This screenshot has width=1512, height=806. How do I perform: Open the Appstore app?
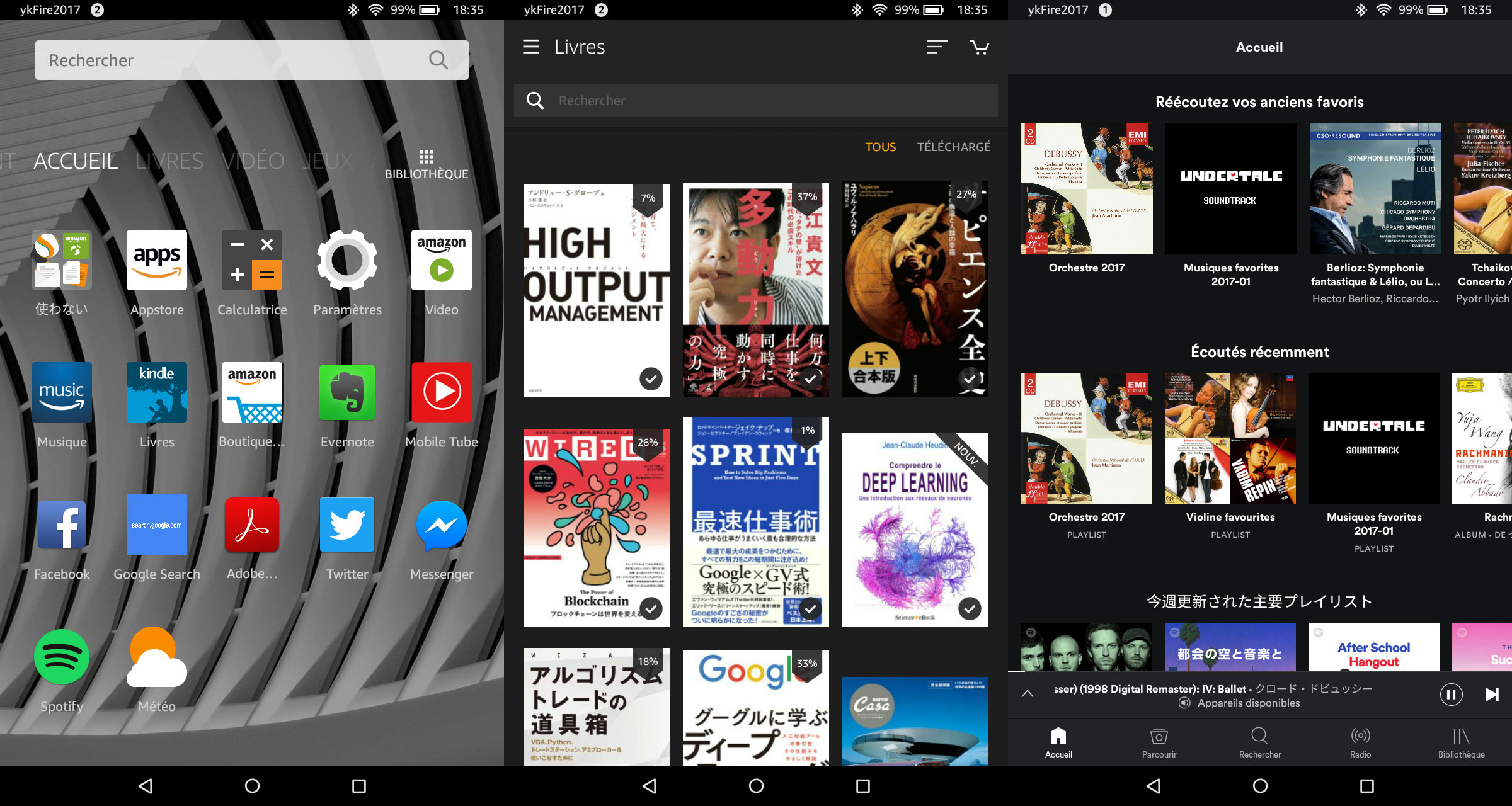[x=157, y=260]
